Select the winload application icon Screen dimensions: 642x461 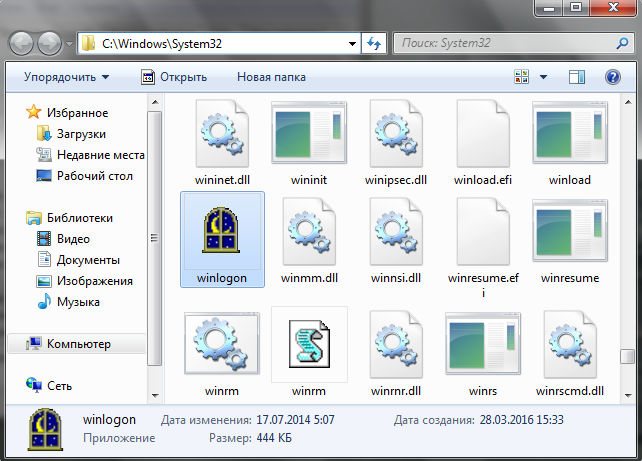570,133
